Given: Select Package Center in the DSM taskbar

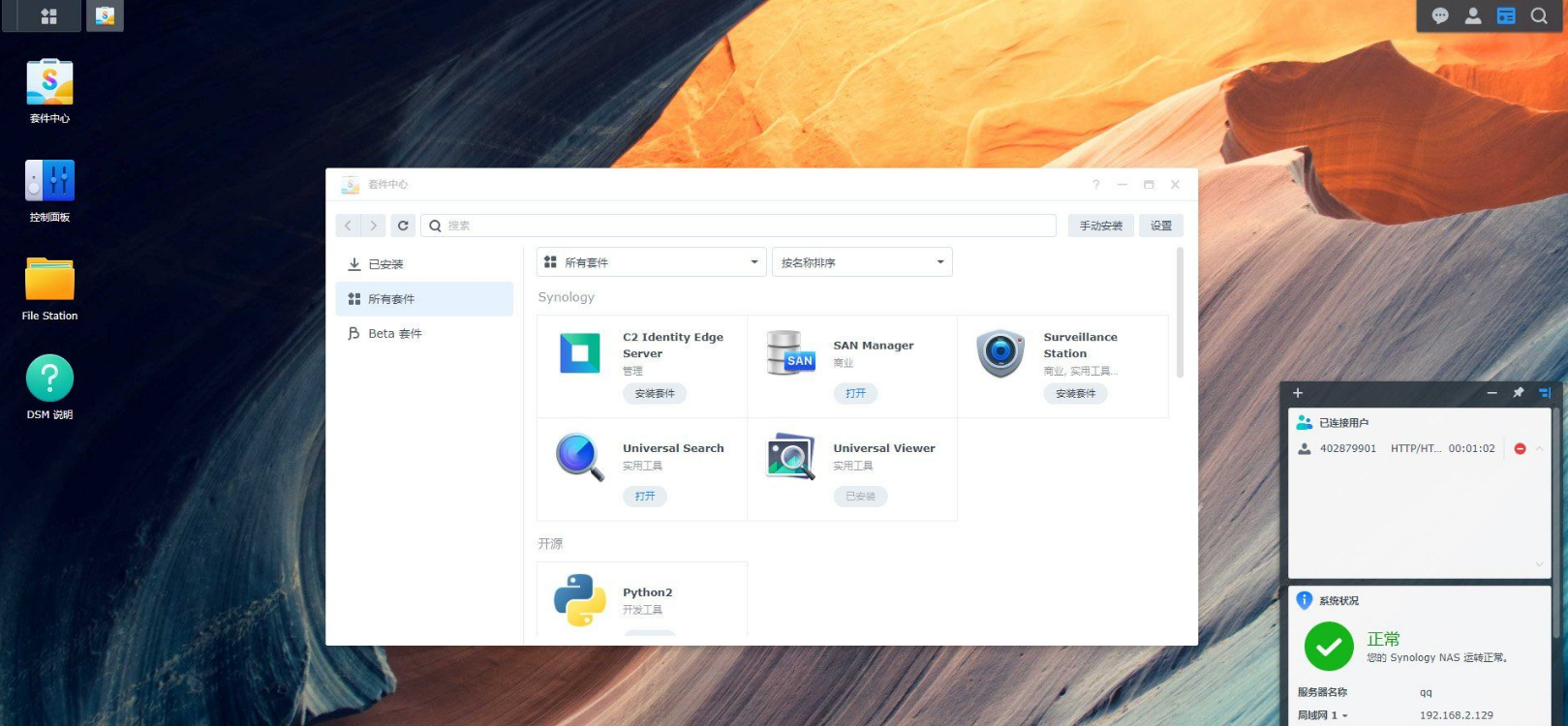Looking at the screenshot, I should click(x=105, y=16).
